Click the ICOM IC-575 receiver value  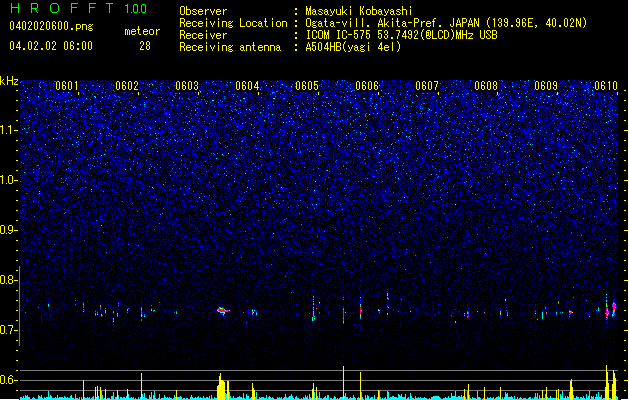(x=401, y=35)
